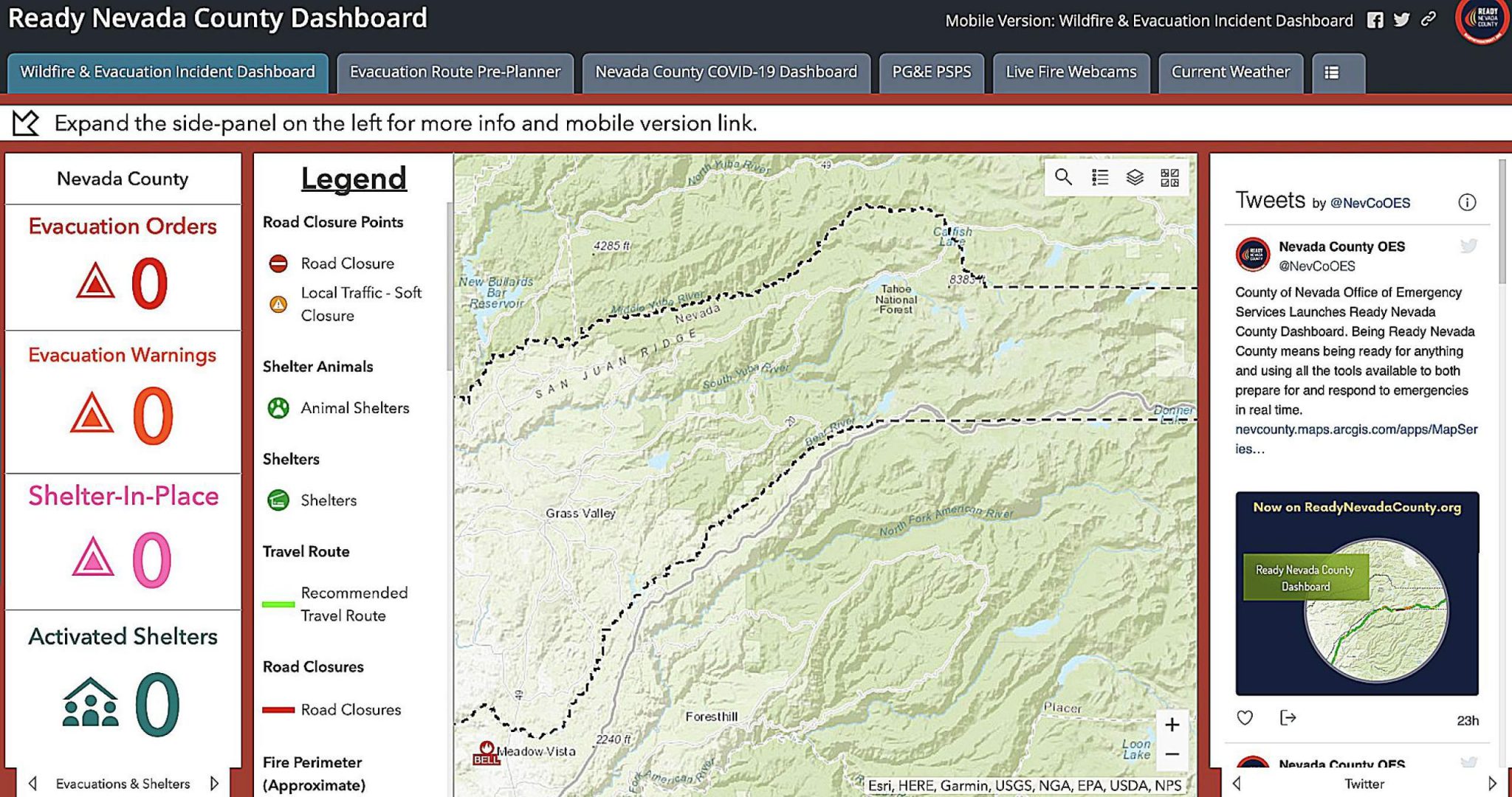This screenshot has width=1512, height=797.
Task: Advance to next panel in Evacuations & Shelters
Action: 213,784
